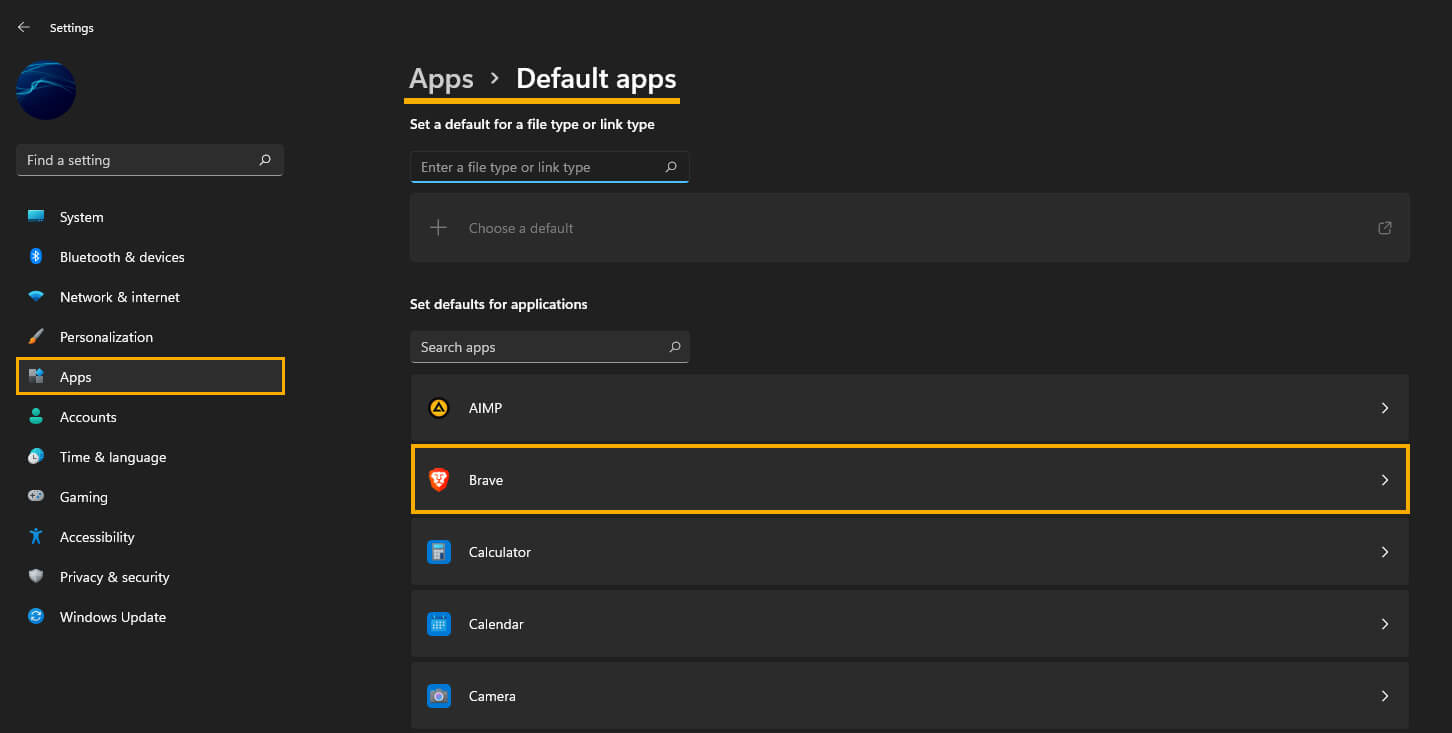1452x733 pixels.
Task: Click the Apps icon in the sidebar
Action: 36,377
